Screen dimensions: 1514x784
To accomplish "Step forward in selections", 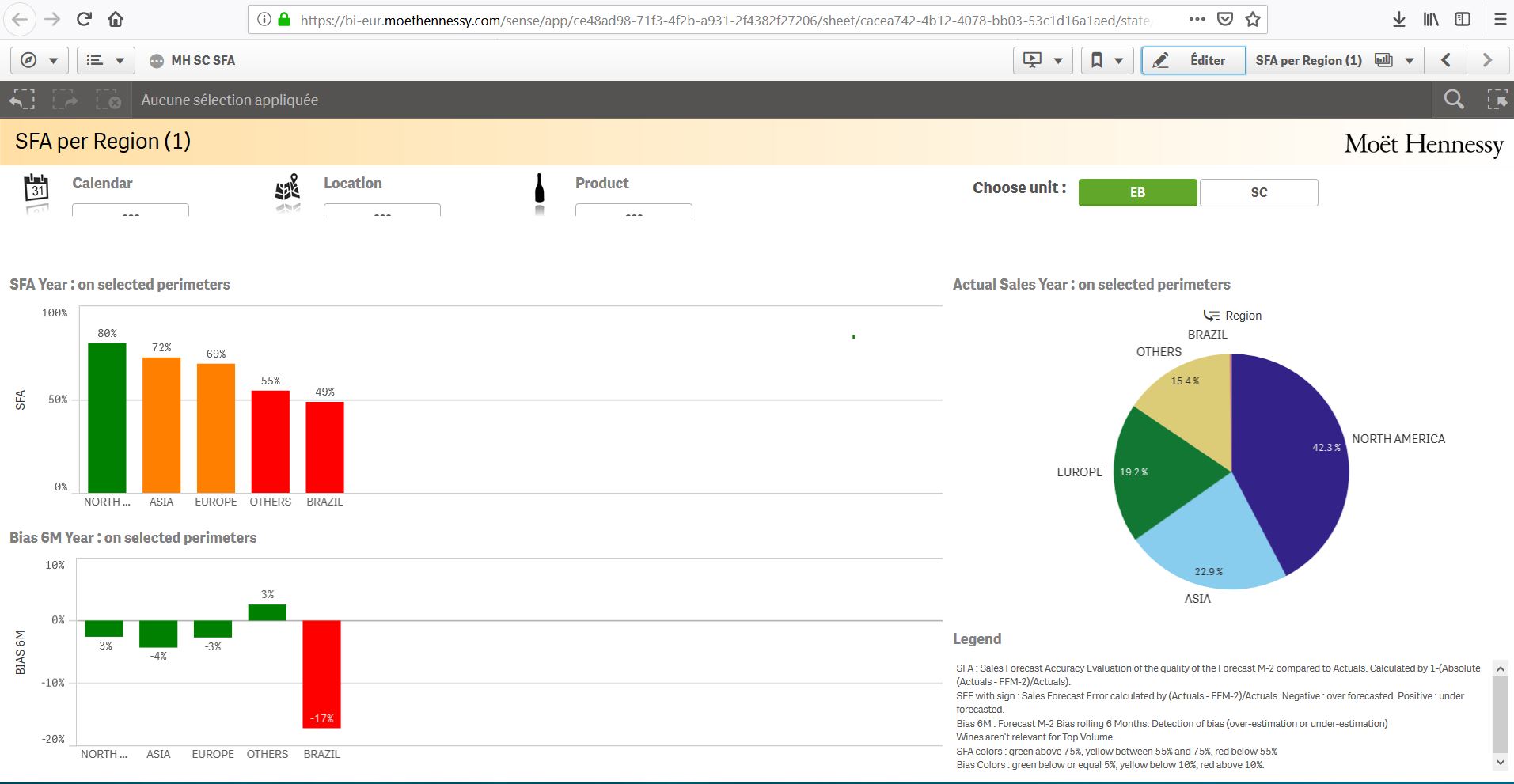I will click(x=65, y=100).
